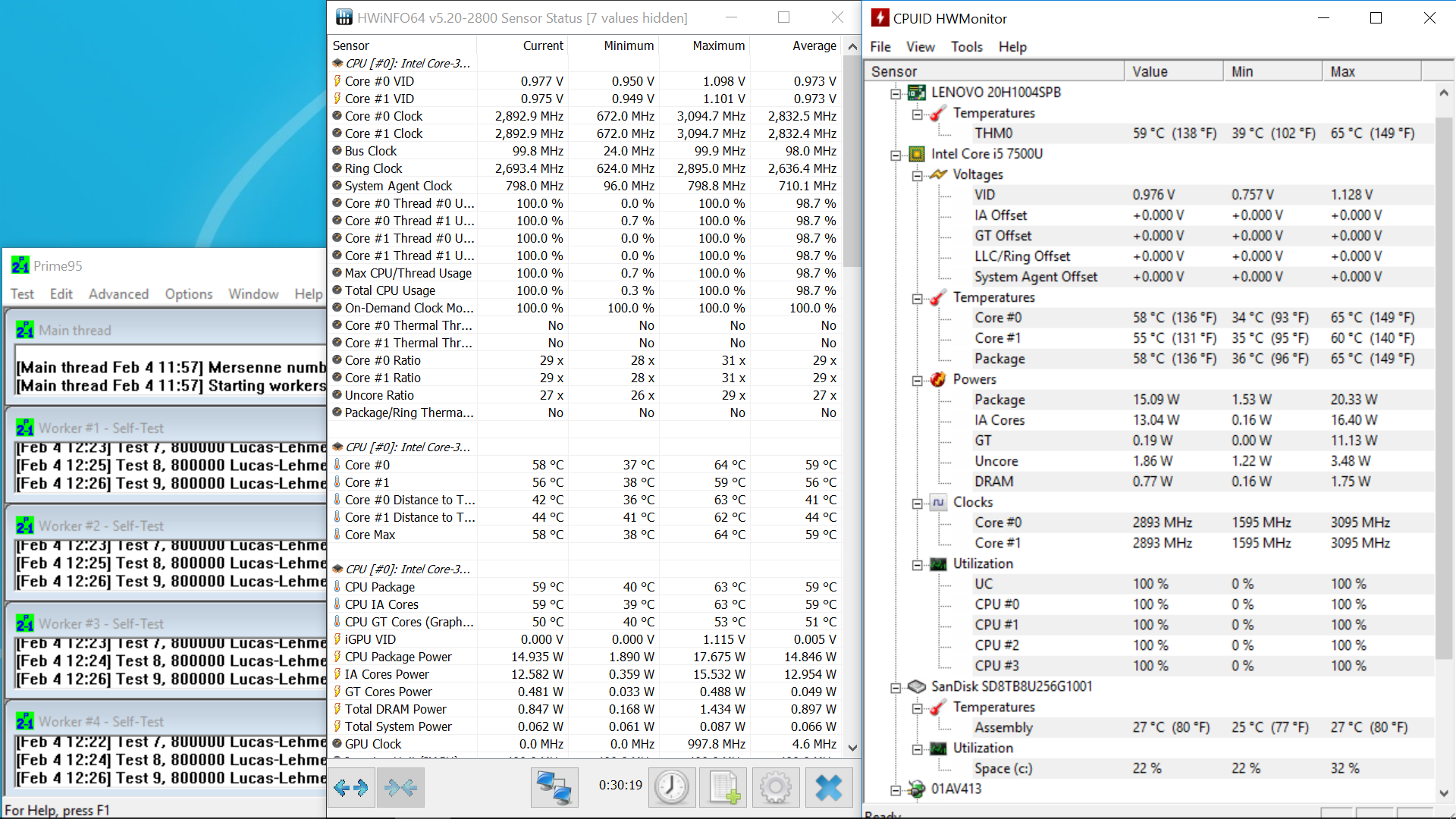Click the Average column header in HWiNFO
The height and width of the screenshot is (819, 1456).
795,45
